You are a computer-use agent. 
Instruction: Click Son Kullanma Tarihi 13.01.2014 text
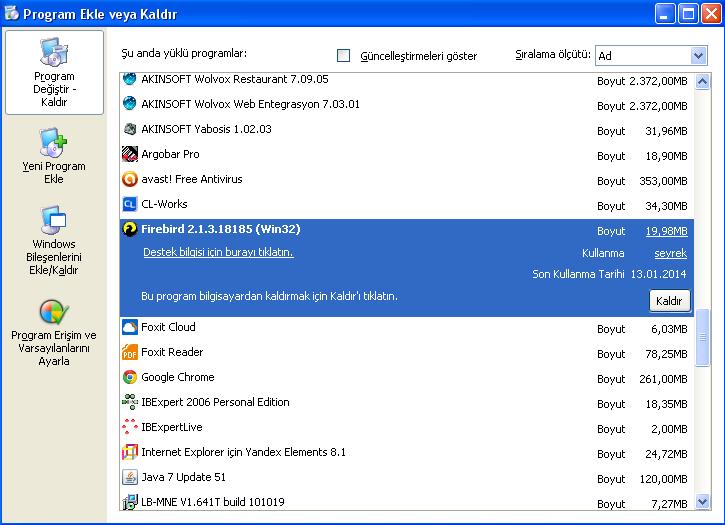pos(609,274)
